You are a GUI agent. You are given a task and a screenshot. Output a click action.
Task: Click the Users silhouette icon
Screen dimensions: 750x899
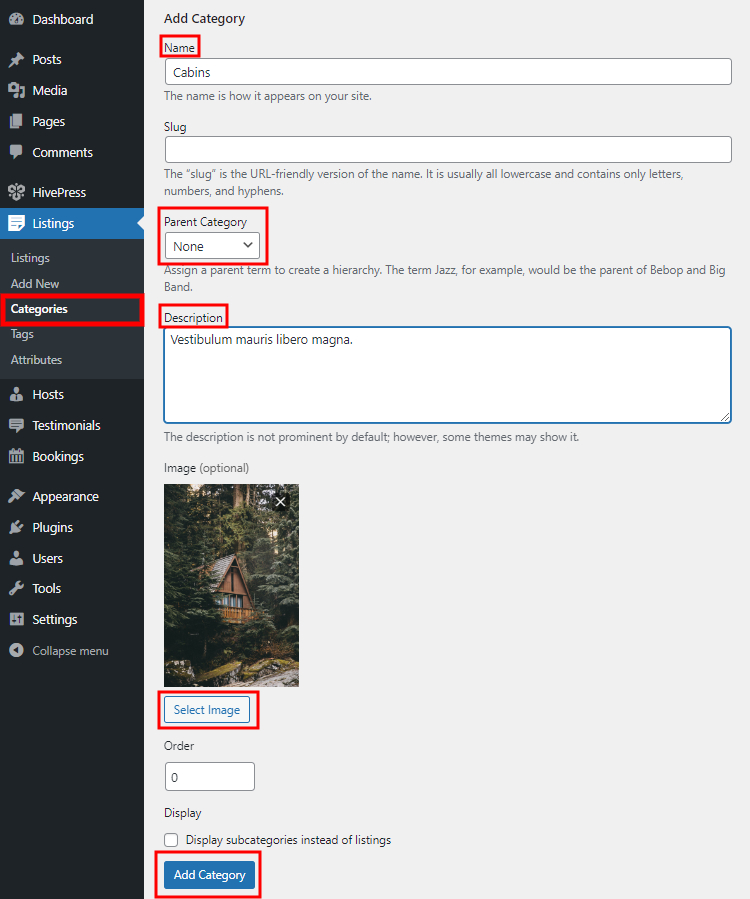tap(17, 558)
